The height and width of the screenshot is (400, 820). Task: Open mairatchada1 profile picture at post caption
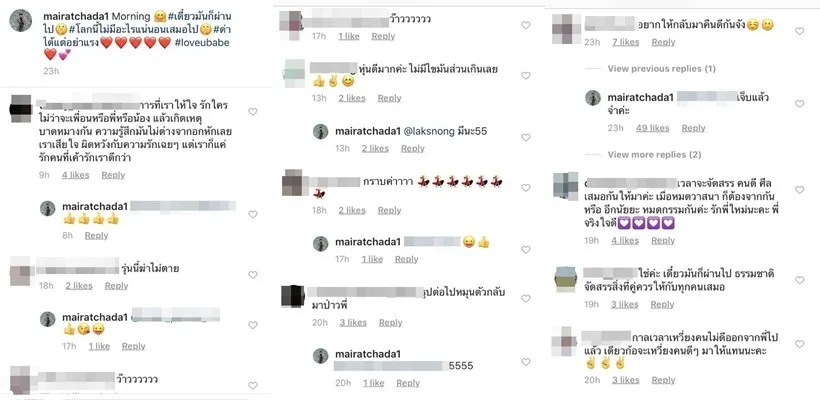click(x=21, y=20)
